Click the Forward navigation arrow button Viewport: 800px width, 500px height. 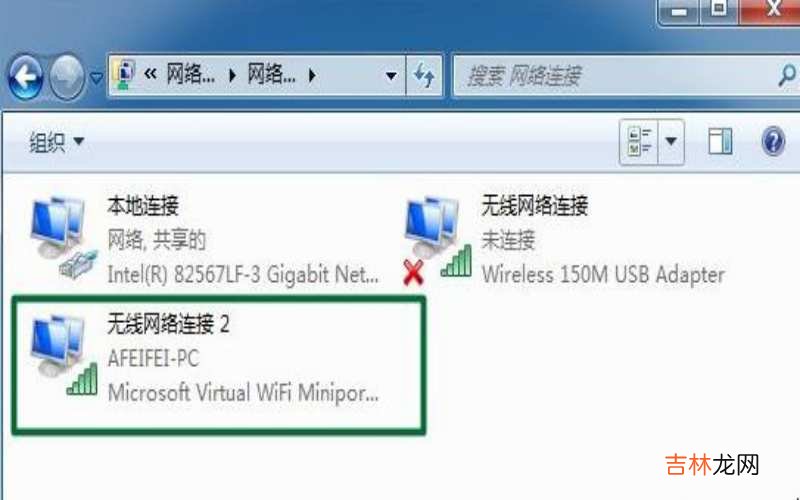point(67,77)
